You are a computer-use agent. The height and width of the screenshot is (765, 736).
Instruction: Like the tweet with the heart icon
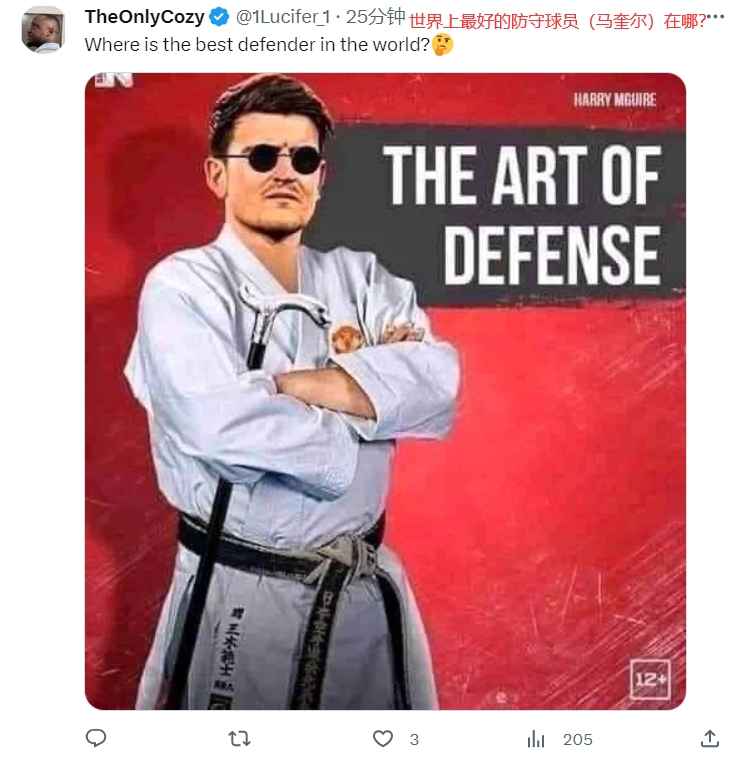click(x=383, y=739)
